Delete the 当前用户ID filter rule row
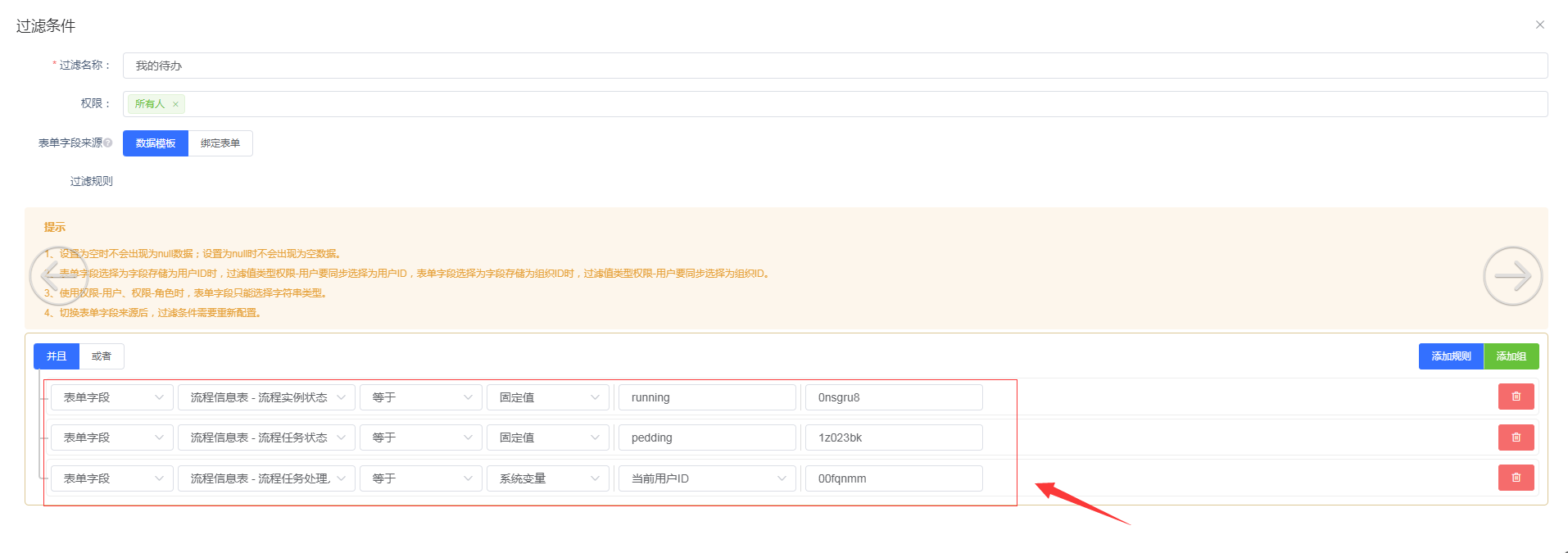This screenshot has width=1568, height=553. click(1516, 478)
